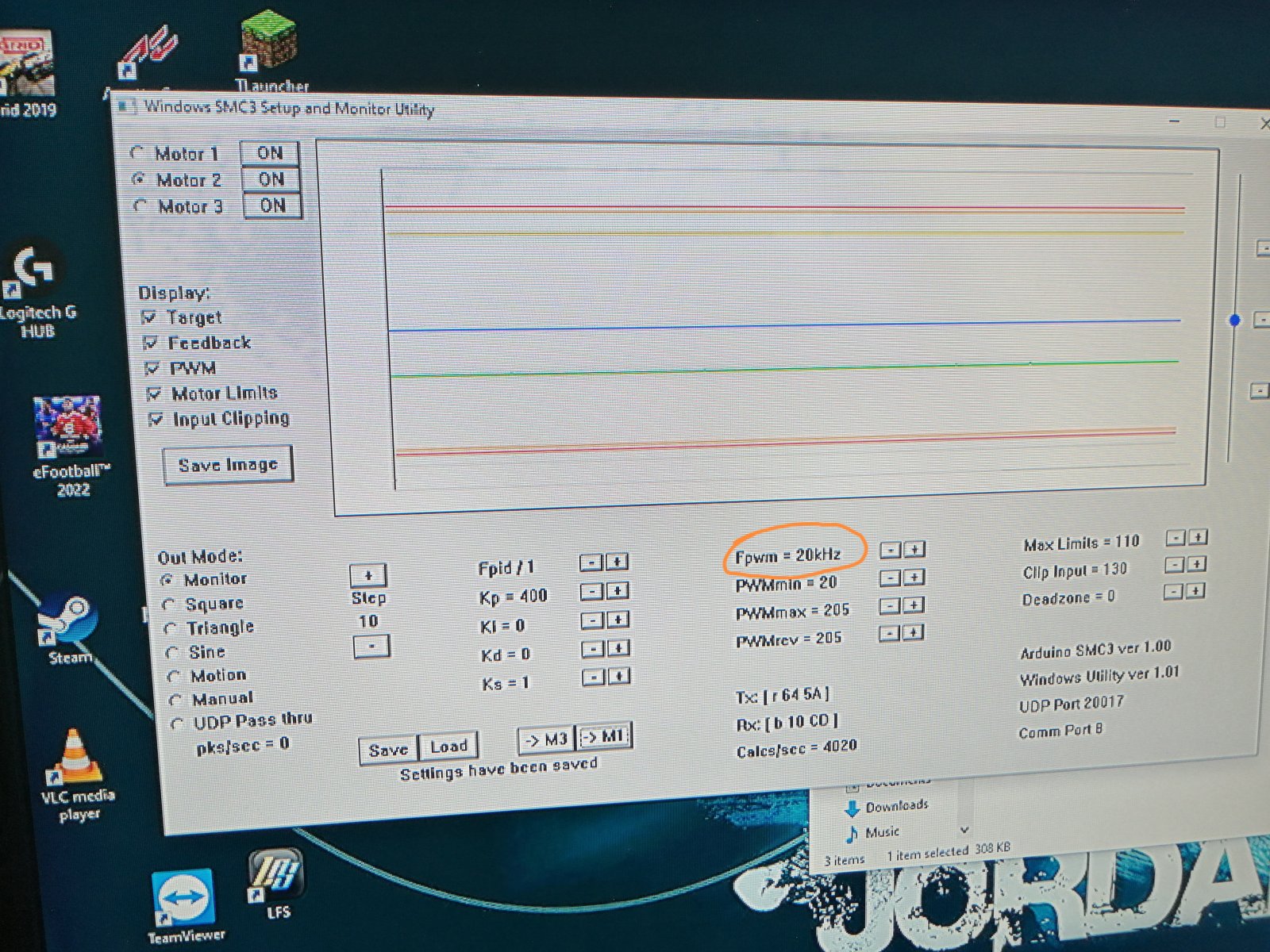Screen dimensions: 1270x952
Task: Select Triangle output mode
Action: (x=170, y=628)
